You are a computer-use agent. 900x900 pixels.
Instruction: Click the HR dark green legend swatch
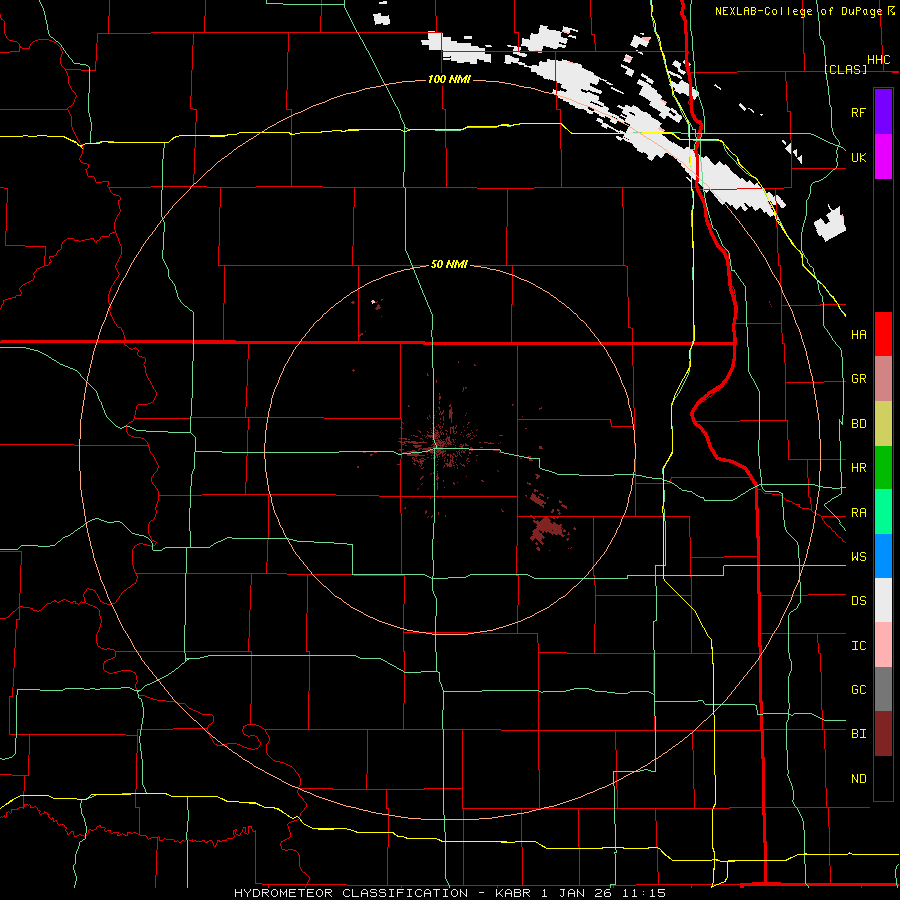point(883,468)
